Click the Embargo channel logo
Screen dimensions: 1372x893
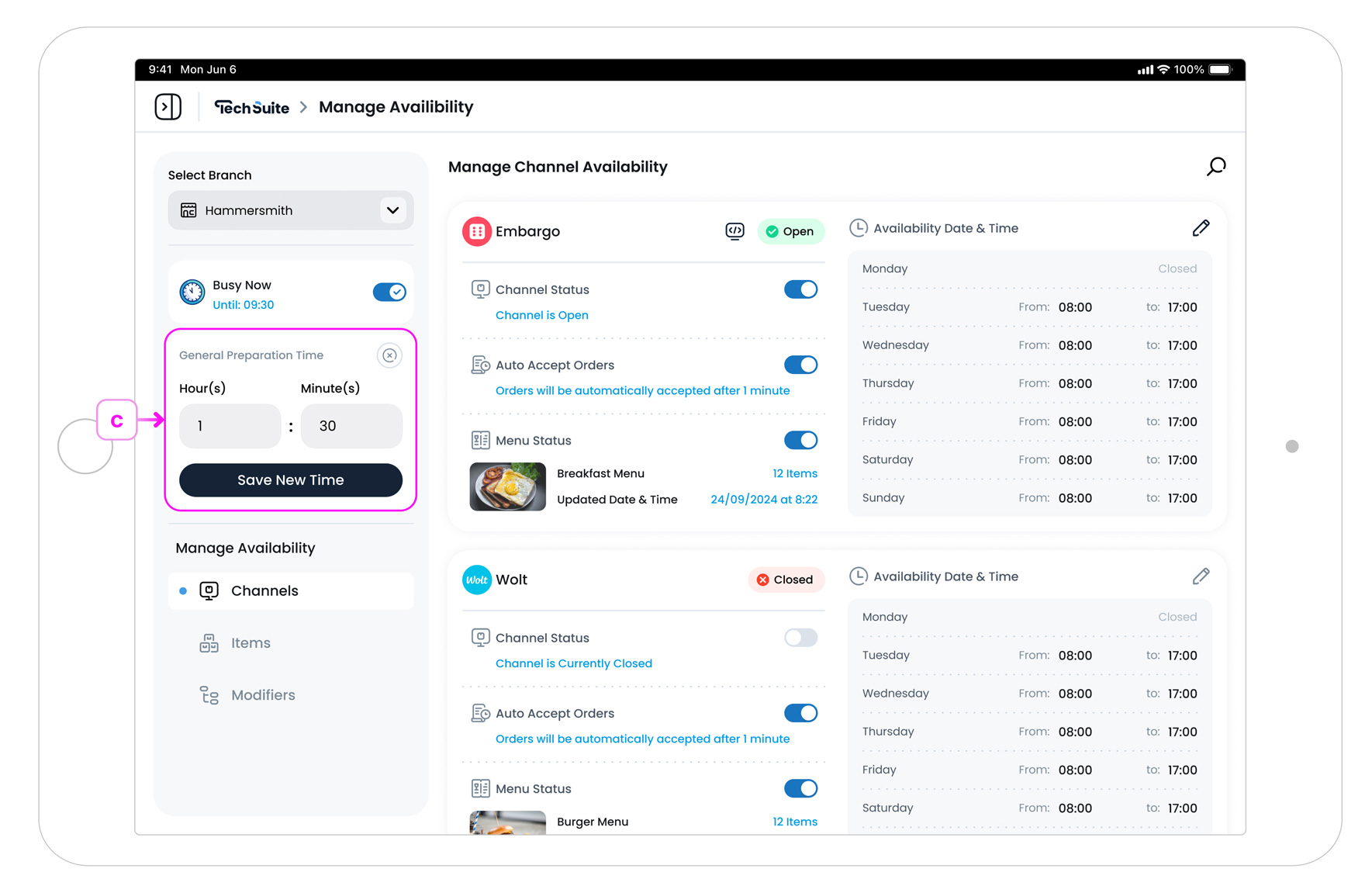477,231
